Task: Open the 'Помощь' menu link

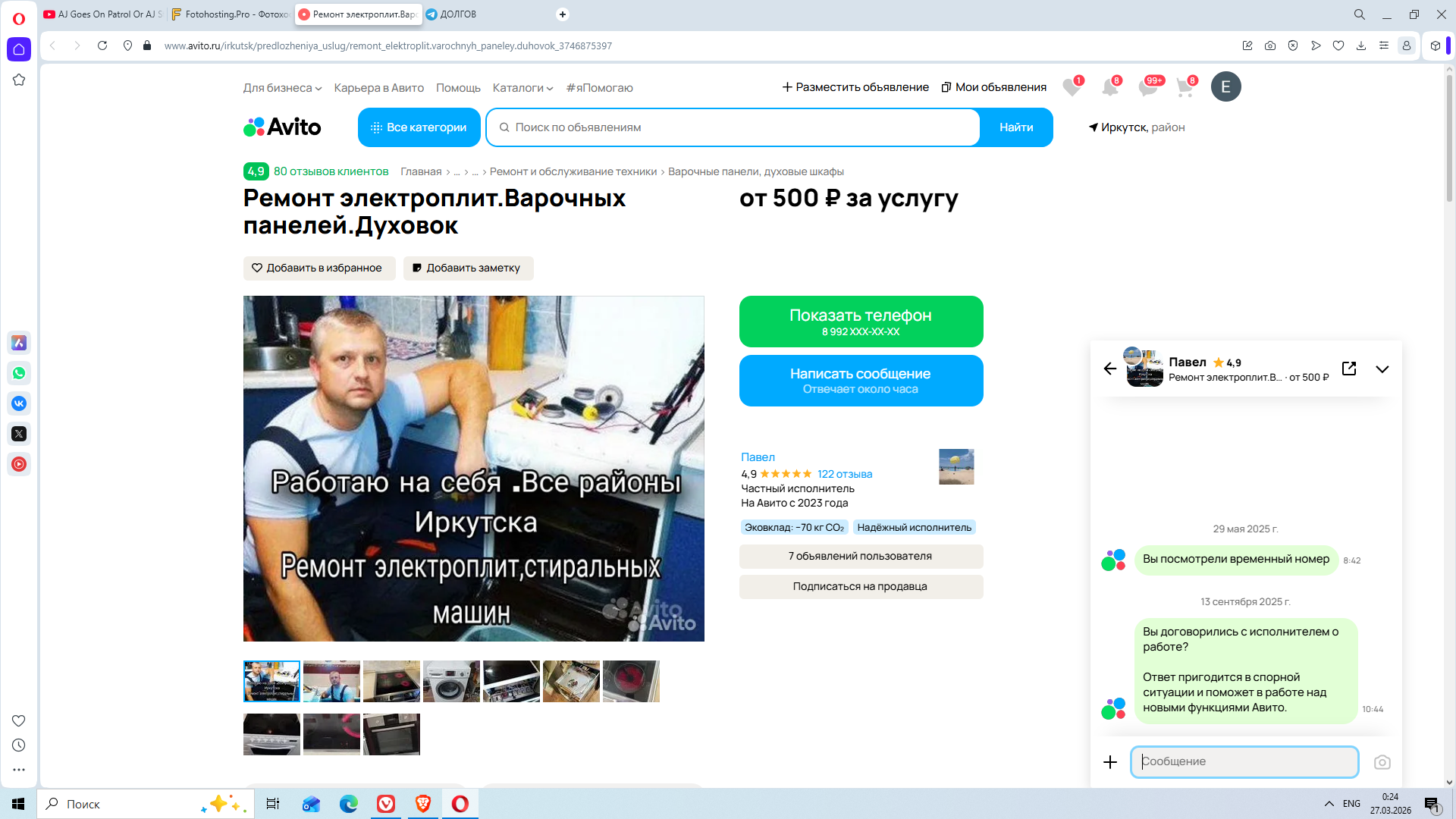Action: [x=458, y=88]
